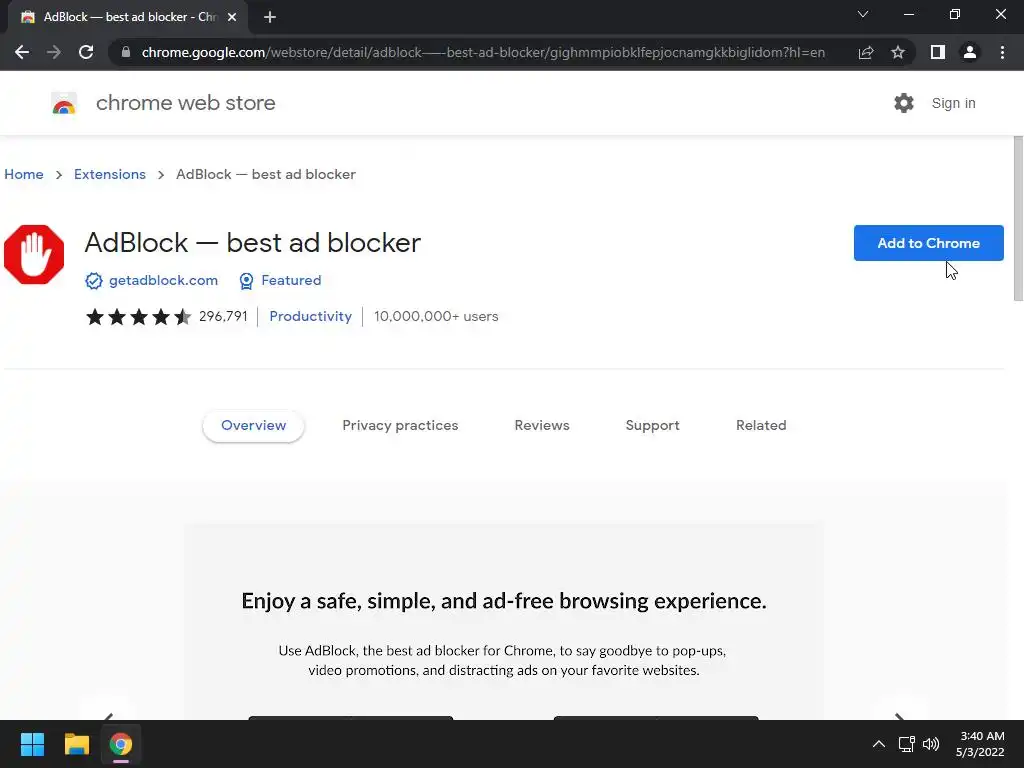Viewport: 1024px width, 768px height.
Task: Click the browser back arrow
Action: tap(22, 52)
